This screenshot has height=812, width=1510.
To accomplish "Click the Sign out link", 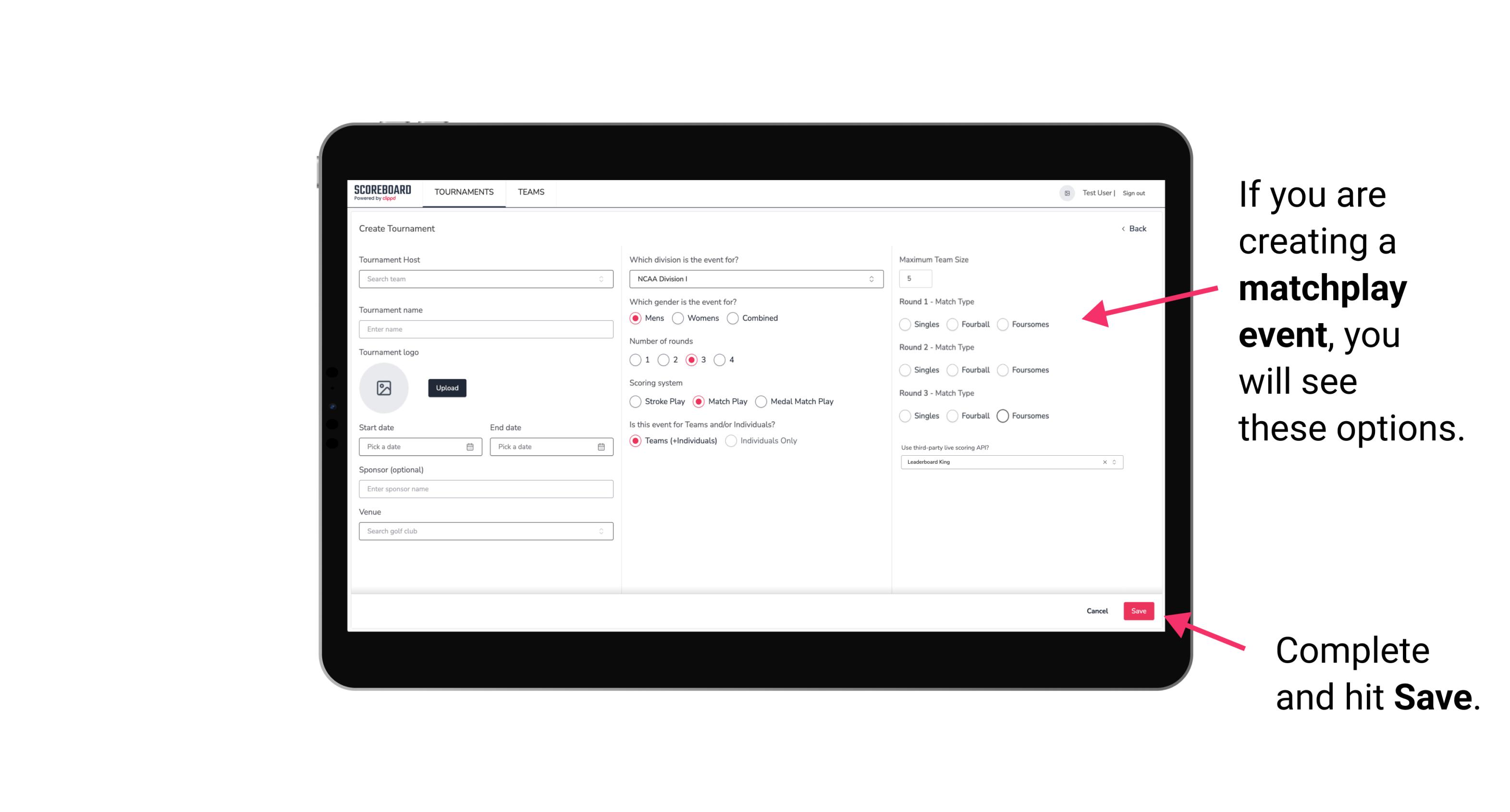I will [x=1133, y=192].
